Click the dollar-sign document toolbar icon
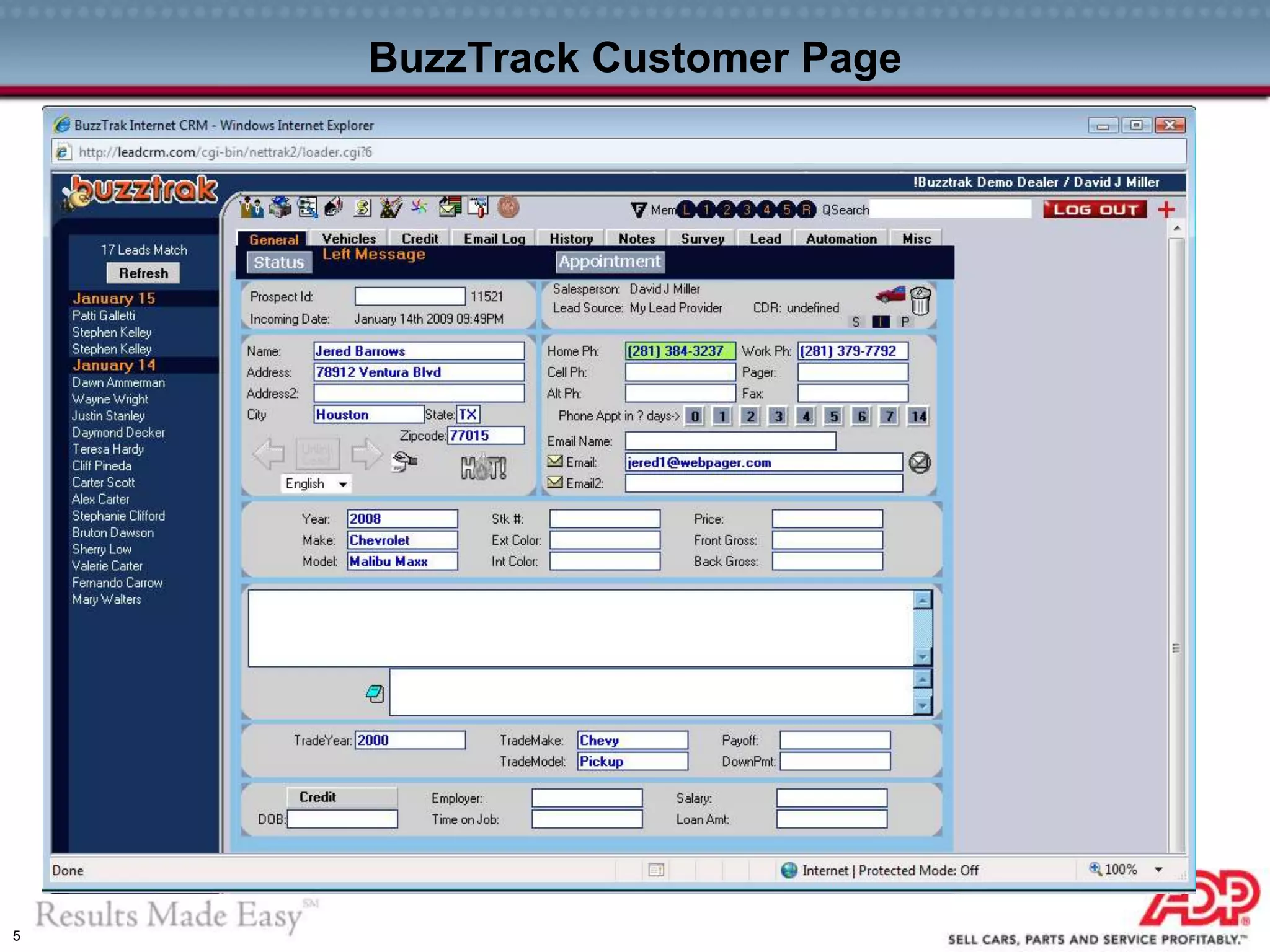Viewport: 1270px width, 952px height. click(363, 208)
